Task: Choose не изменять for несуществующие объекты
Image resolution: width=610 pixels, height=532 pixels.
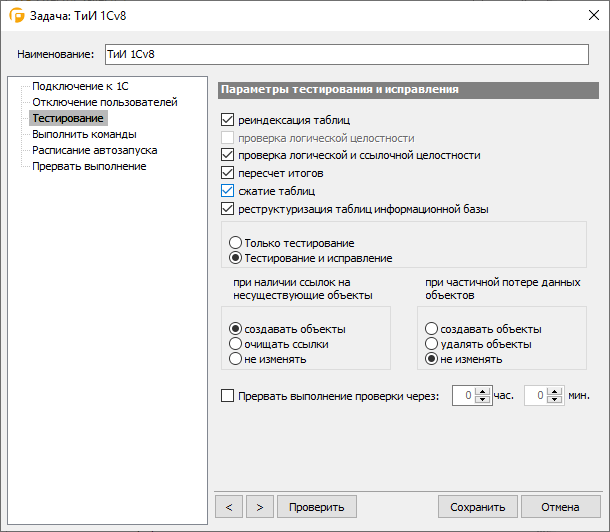Action: click(x=235, y=359)
